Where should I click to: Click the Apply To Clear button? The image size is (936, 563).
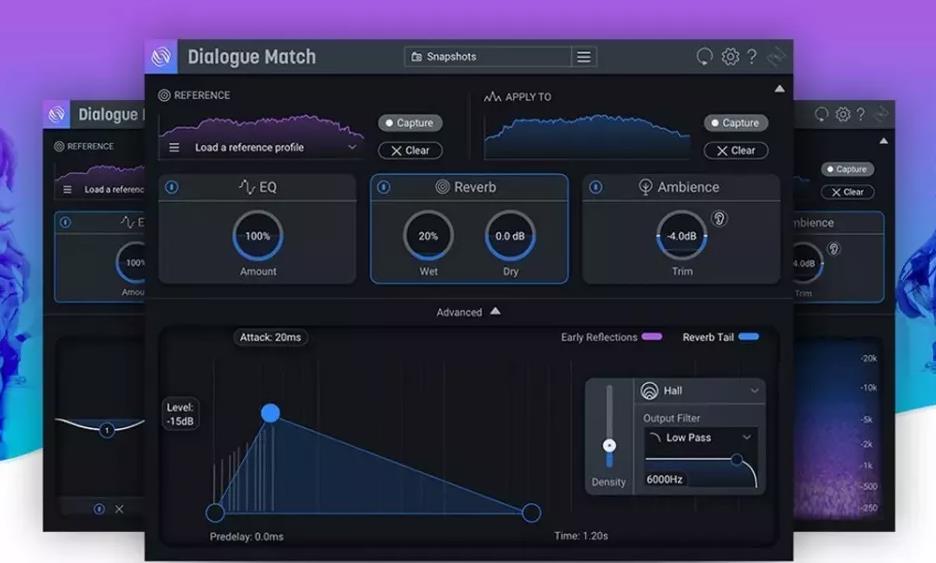(x=735, y=150)
